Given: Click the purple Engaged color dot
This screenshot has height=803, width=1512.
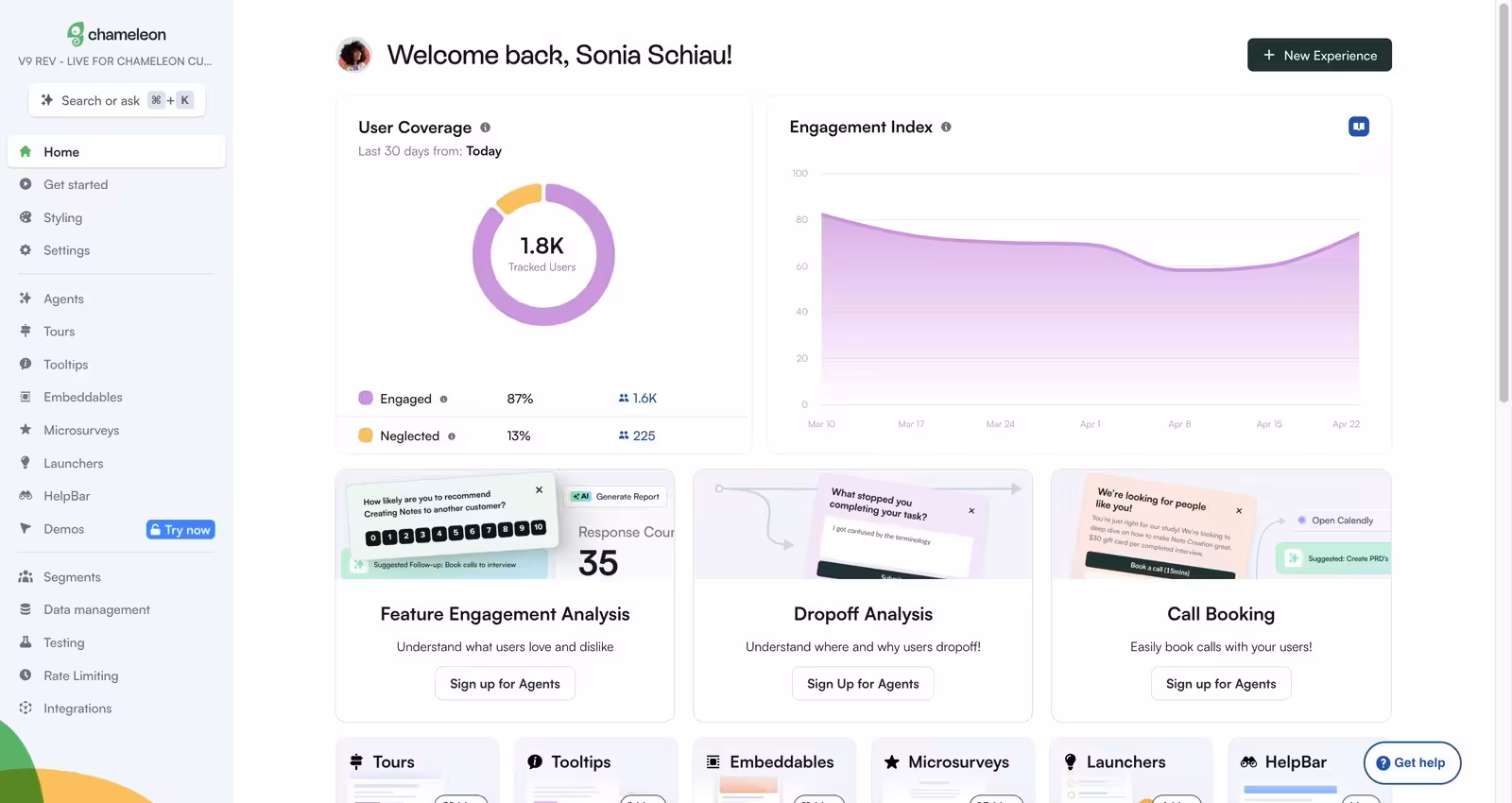Looking at the screenshot, I should tap(366, 398).
